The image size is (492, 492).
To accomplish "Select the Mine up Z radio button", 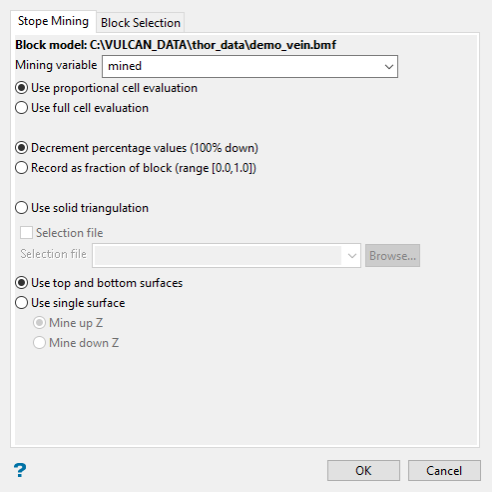I will [x=39, y=323].
